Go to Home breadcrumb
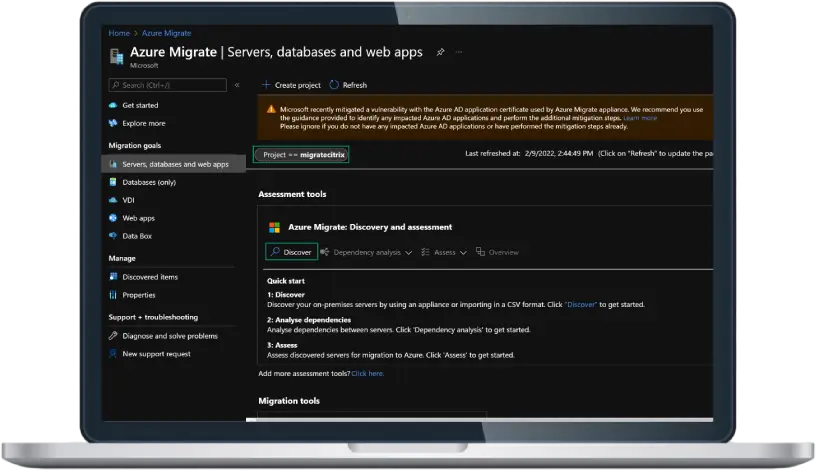Image resolution: width=816 pixels, height=470 pixels. tap(119, 33)
